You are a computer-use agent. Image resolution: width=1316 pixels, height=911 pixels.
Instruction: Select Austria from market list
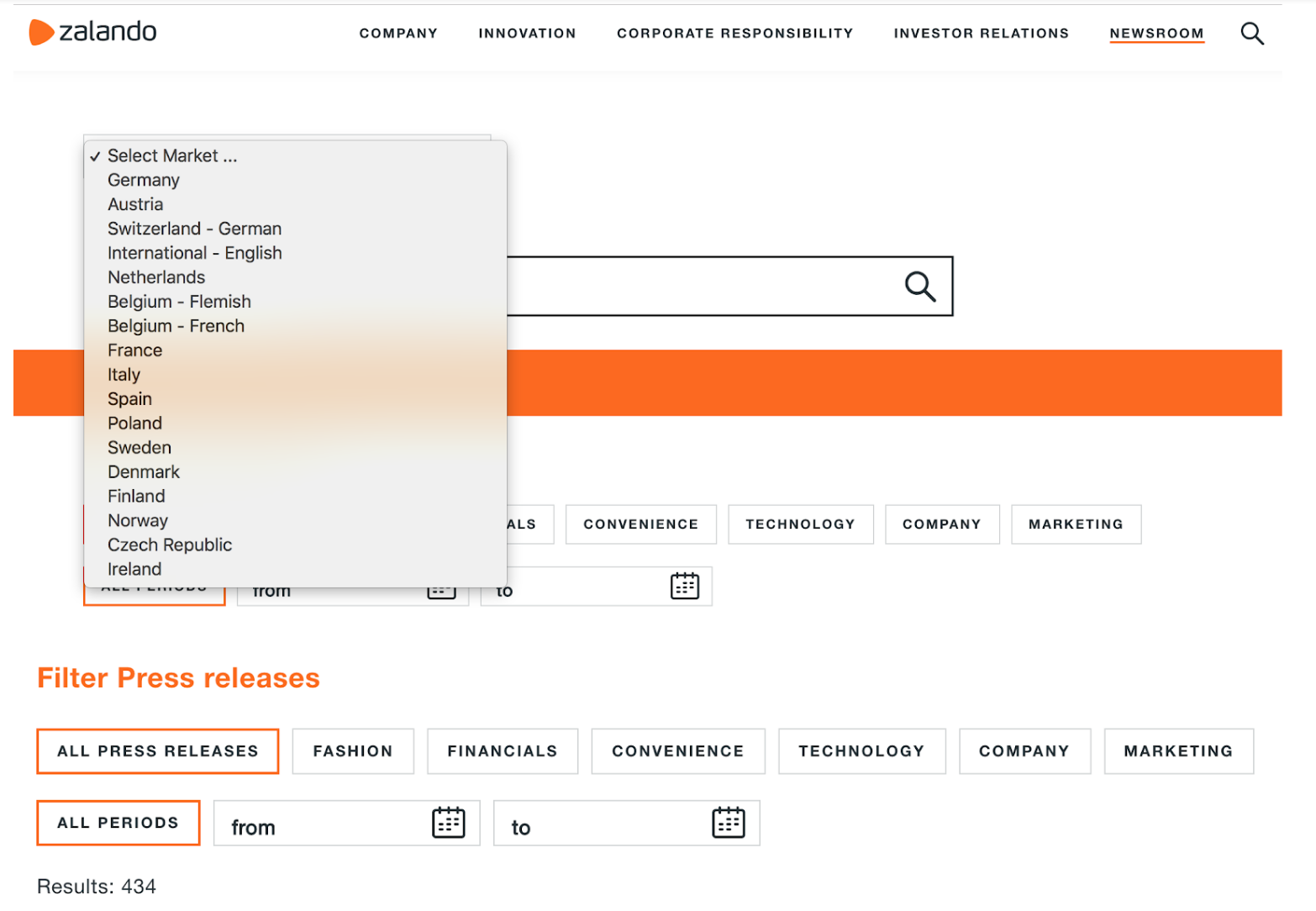click(x=296, y=204)
